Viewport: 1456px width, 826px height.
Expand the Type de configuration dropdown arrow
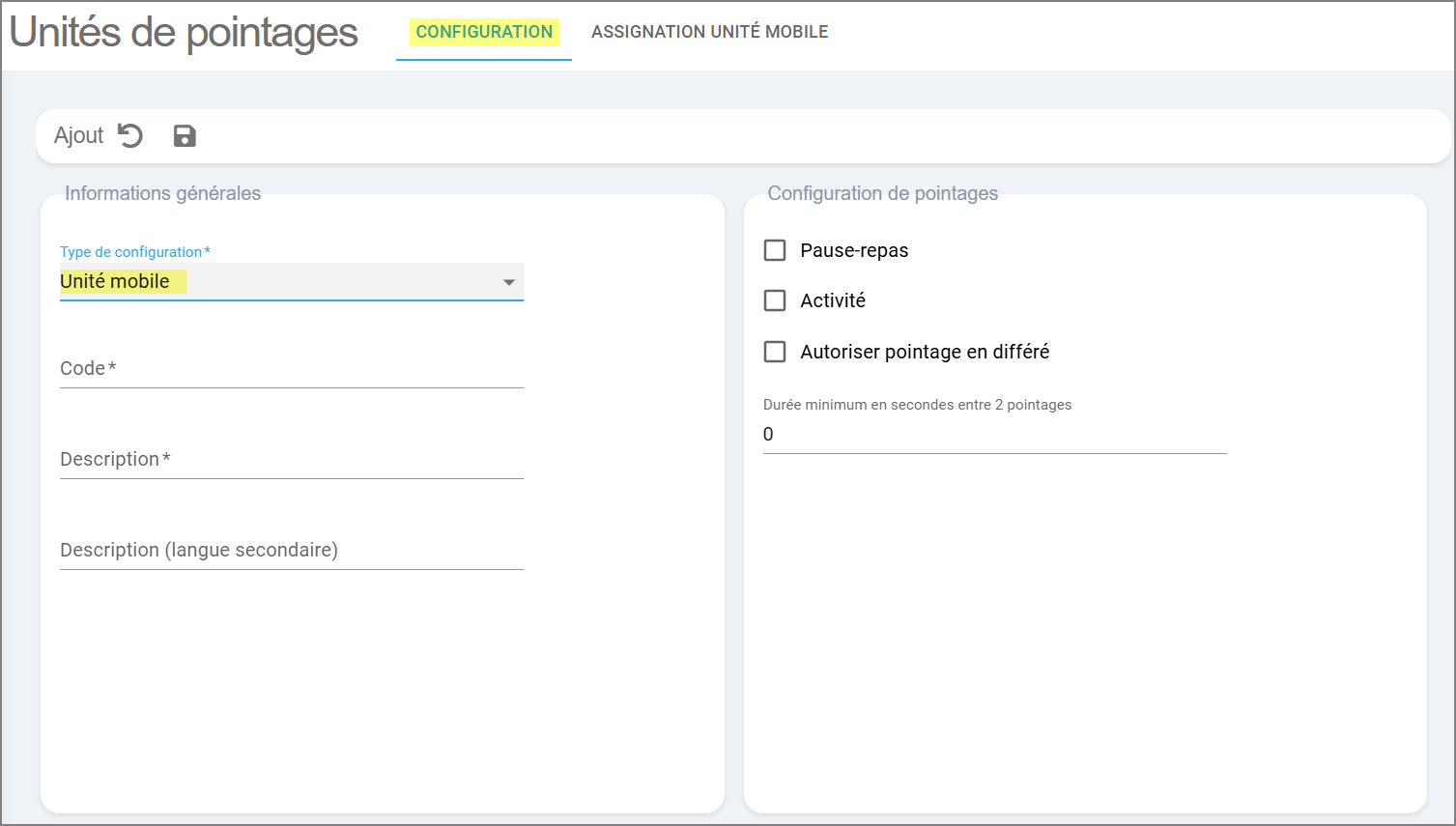pos(508,282)
